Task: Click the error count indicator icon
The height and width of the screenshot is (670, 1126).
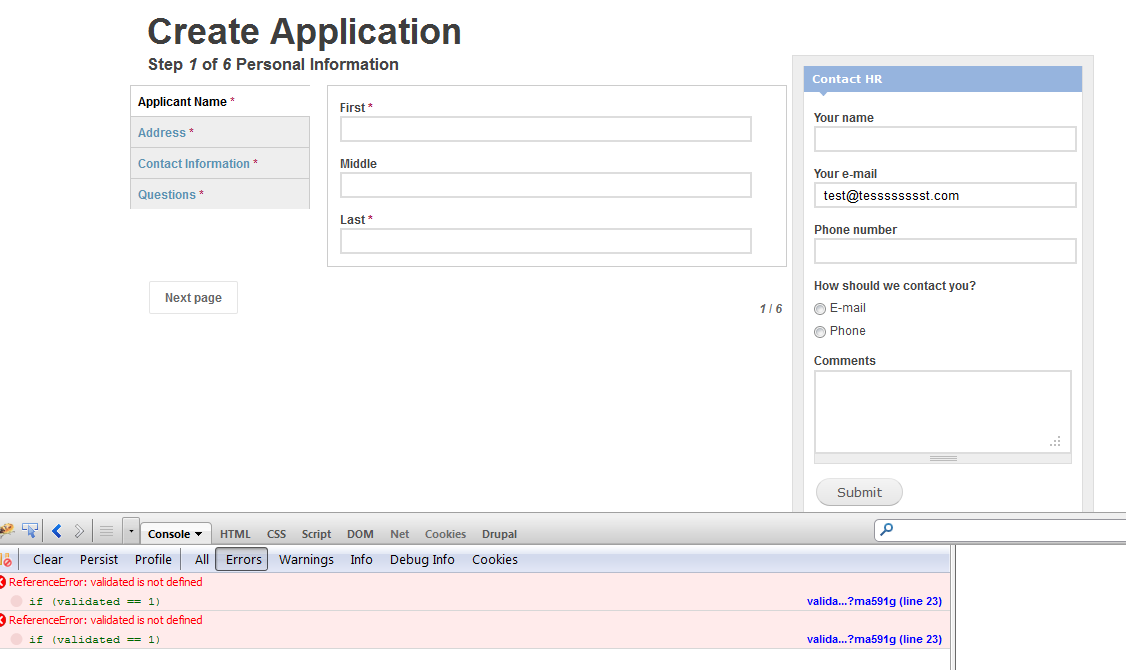Action: pyautogui.click(x=8, y=559)
